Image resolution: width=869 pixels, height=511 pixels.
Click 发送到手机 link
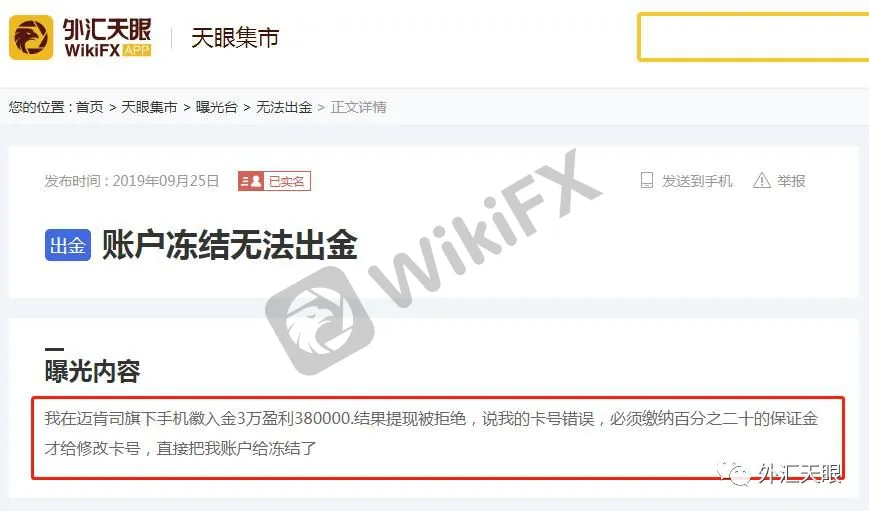click(697, 181)
